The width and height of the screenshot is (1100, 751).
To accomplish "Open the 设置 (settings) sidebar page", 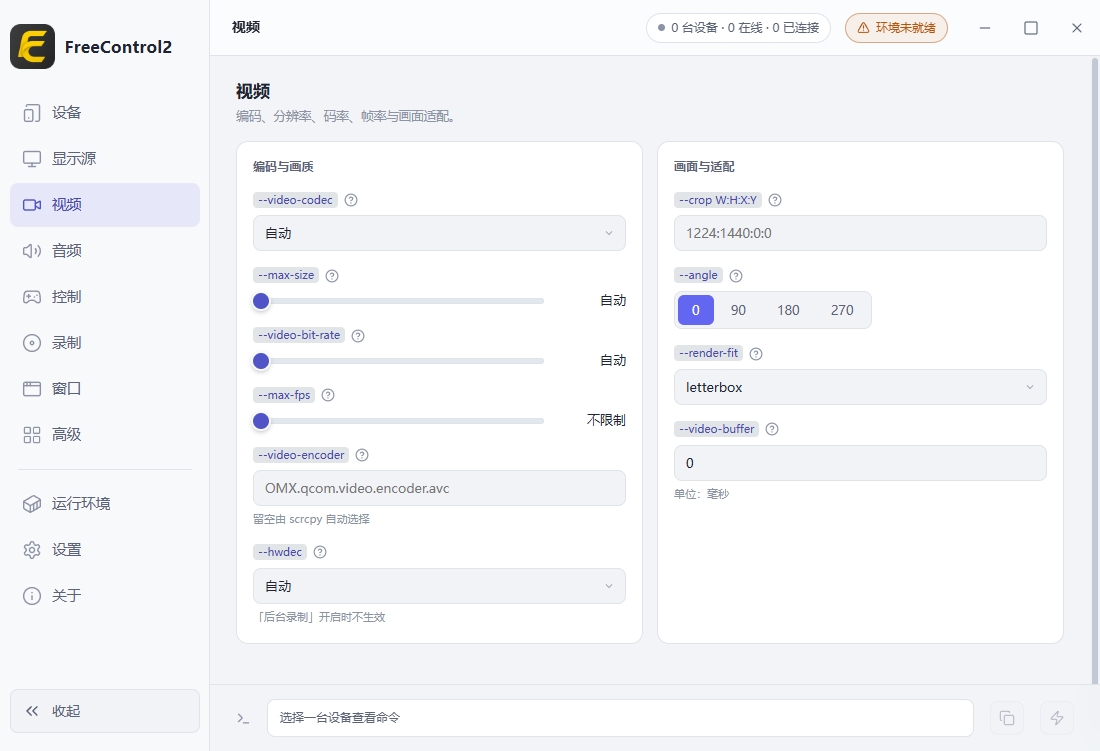I will tap(105, 550).
